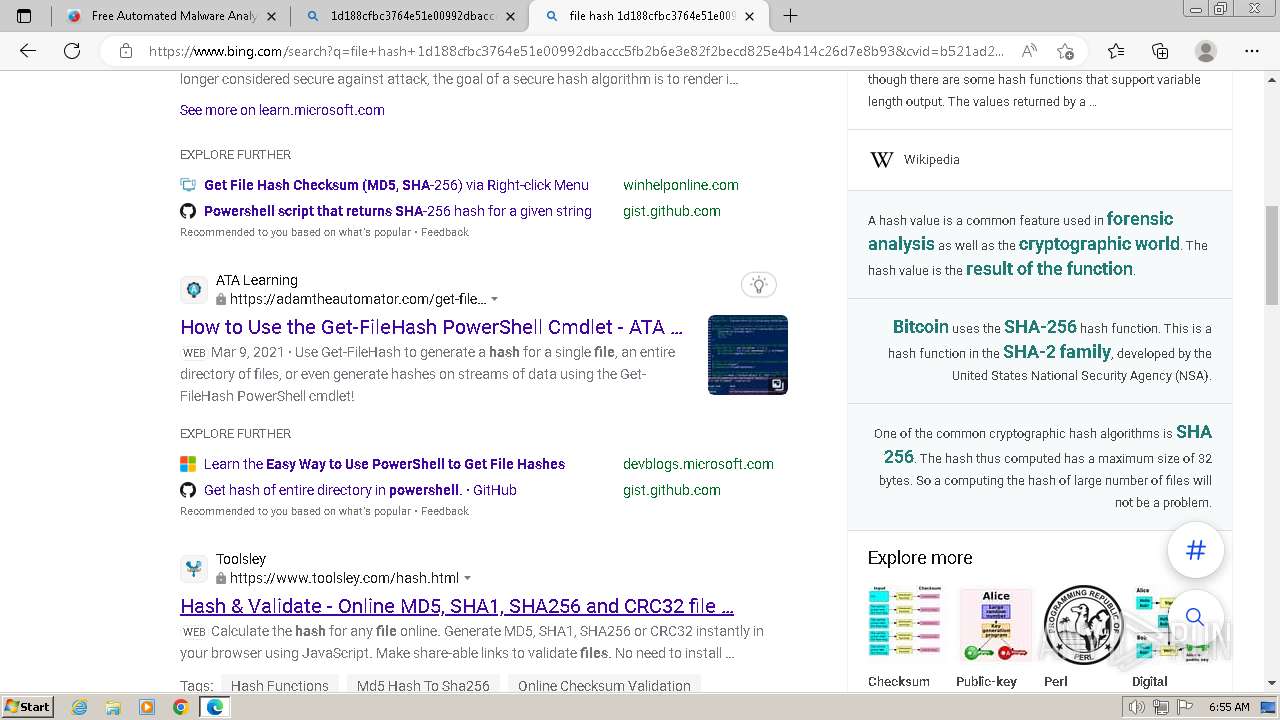Click the Read aloud icon in address bar
1280x720 pixels.
(1028, 51)
